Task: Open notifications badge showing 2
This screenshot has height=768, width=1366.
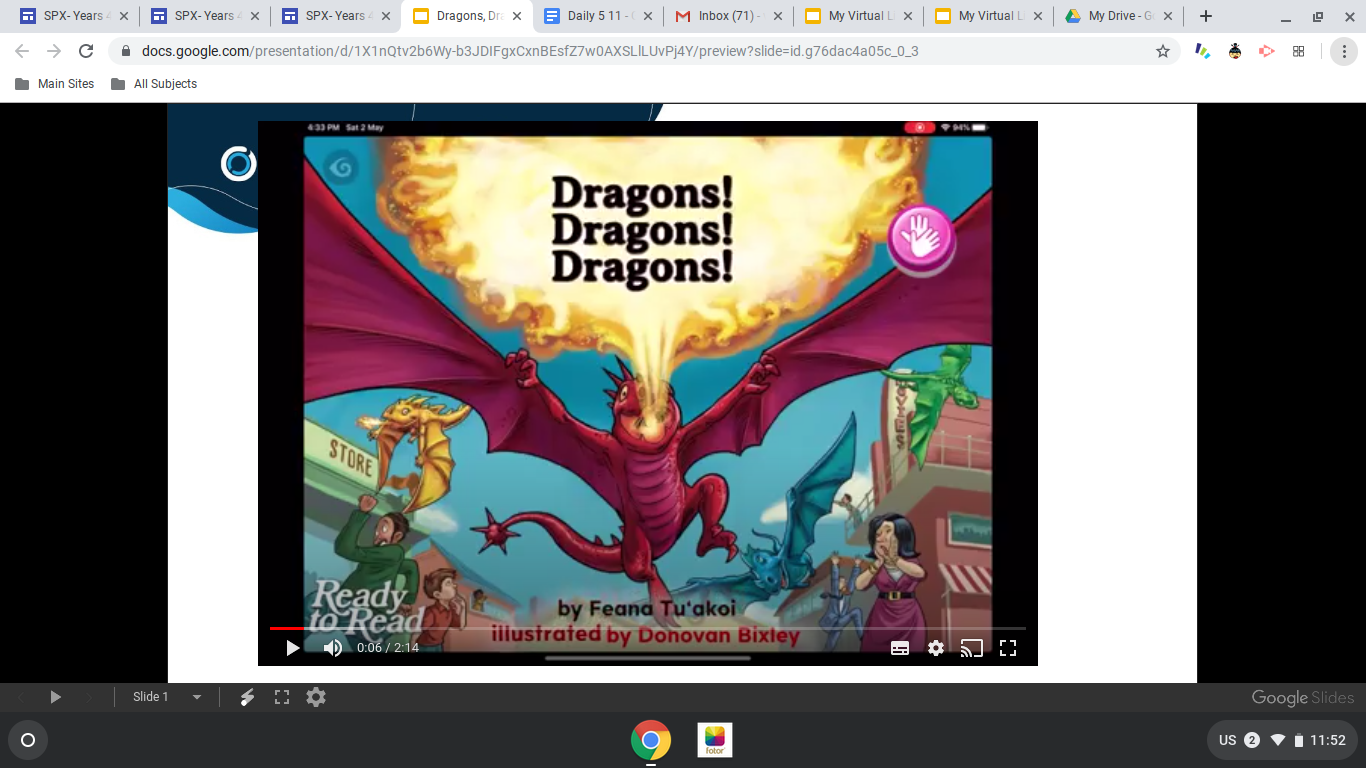Action: click(x=1252, y=740)
